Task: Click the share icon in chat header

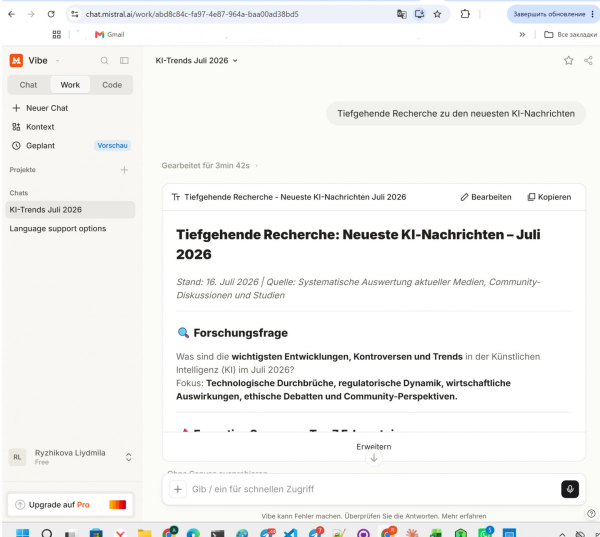Action: [588, 60]
